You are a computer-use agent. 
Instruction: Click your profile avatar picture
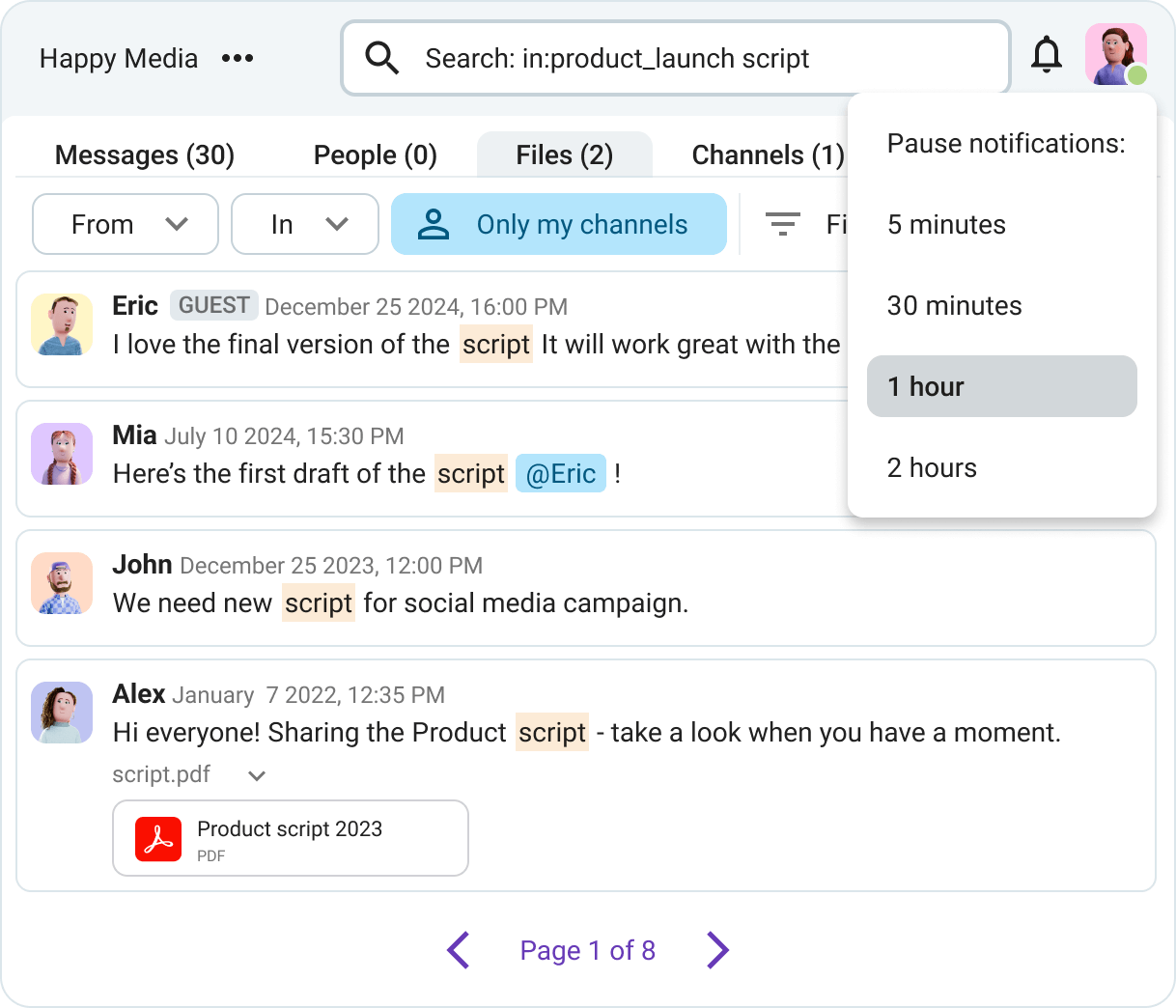coord(1115,55)
